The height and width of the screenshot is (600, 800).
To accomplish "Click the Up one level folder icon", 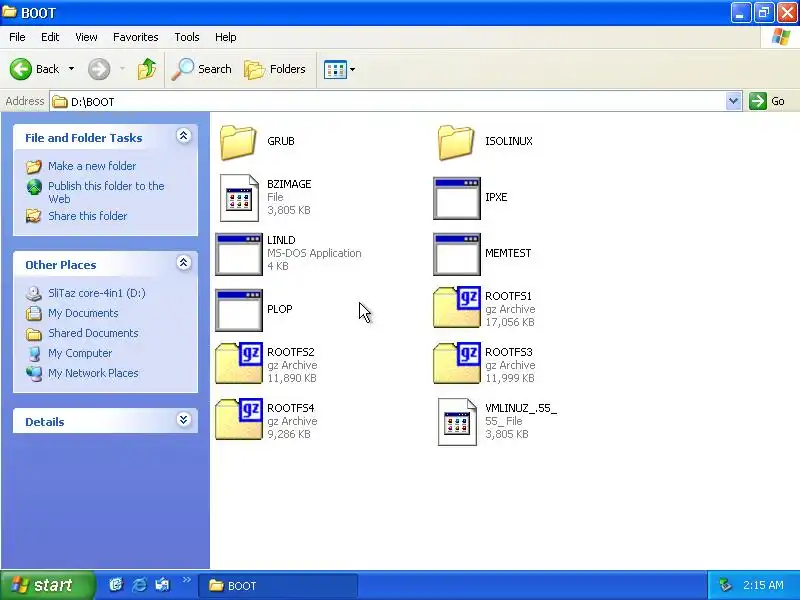I will [x=147, y=69].
